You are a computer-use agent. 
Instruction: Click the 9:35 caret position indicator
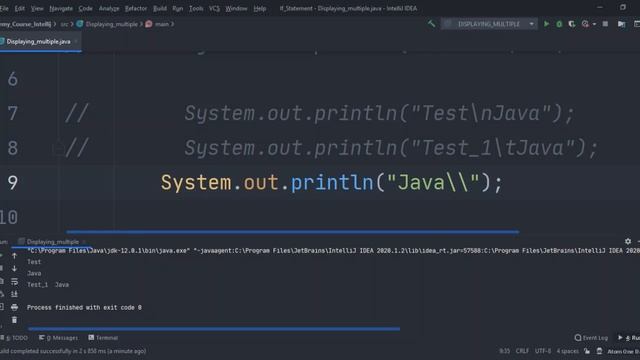coord(504,351)
